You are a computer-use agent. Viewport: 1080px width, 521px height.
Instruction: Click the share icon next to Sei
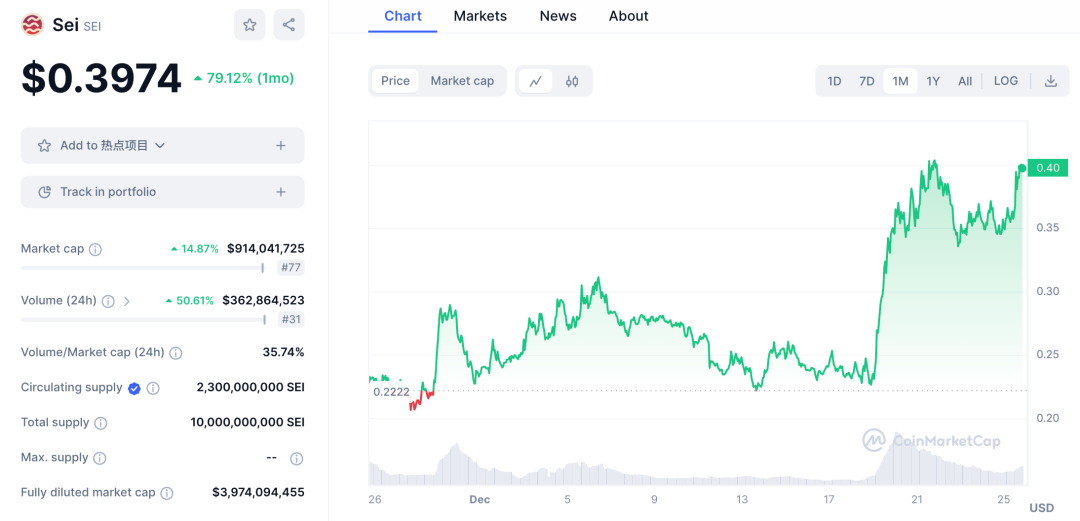(289, 25)
